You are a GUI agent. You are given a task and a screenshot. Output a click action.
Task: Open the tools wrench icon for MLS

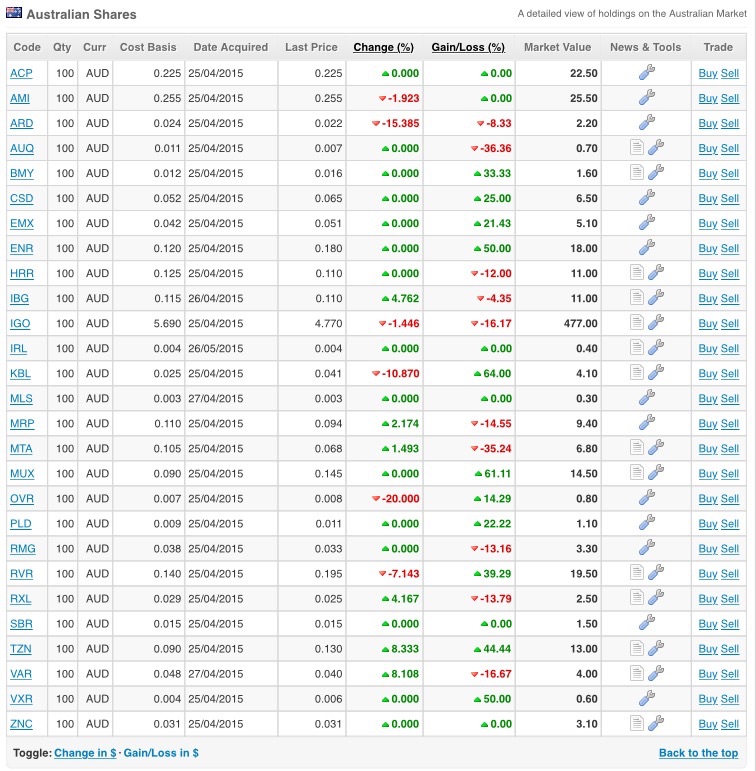pos(646,397)
